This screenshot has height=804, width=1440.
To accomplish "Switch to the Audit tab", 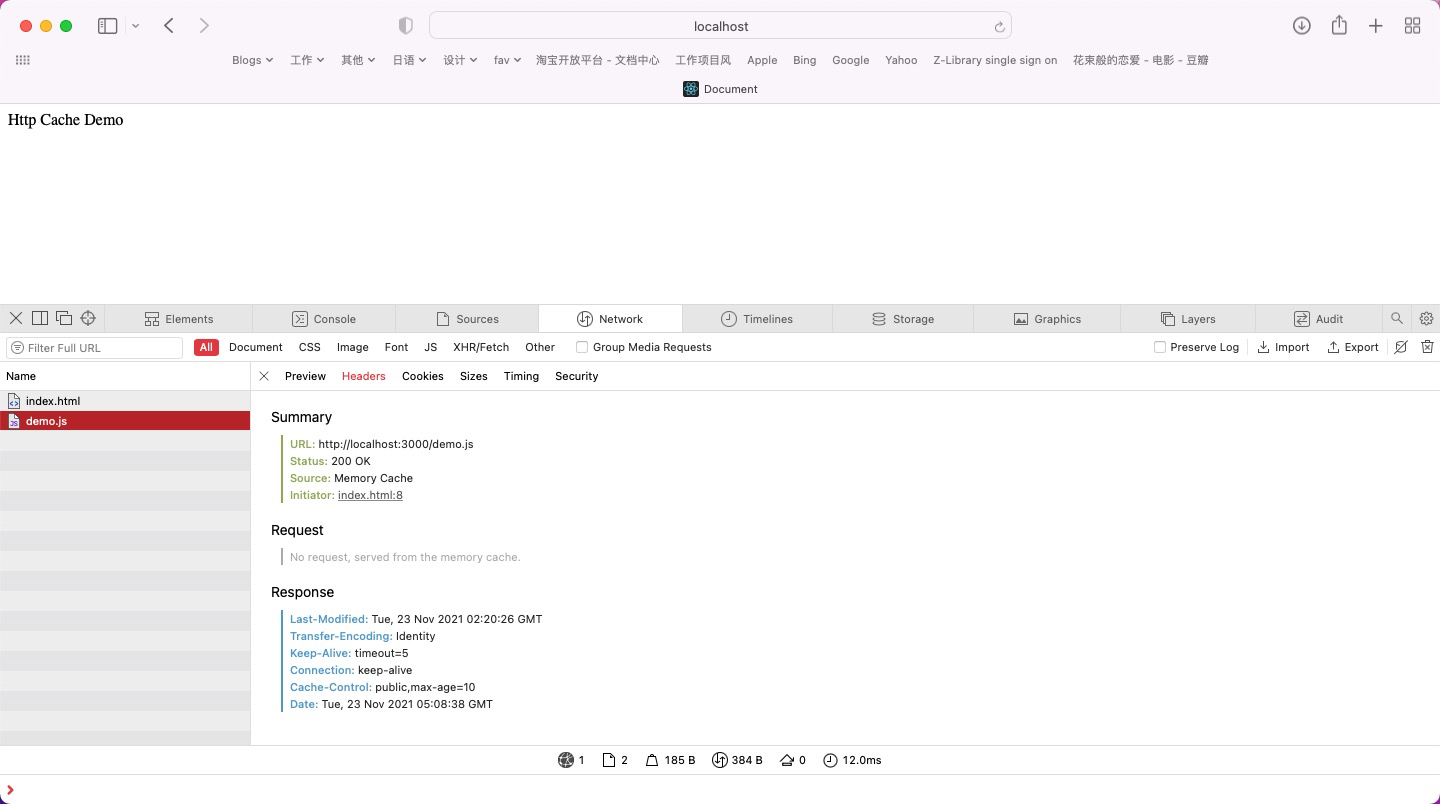I will (x=1318, y=319).
